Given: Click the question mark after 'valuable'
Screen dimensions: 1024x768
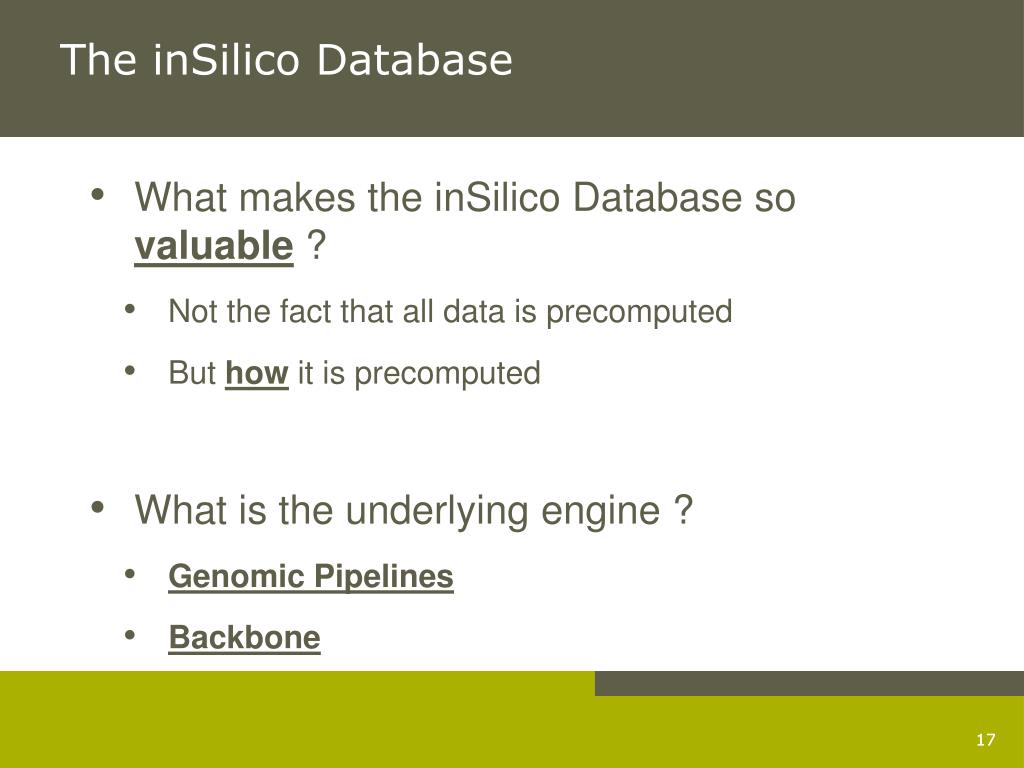Looking at the screenshot, I should 315,246.
